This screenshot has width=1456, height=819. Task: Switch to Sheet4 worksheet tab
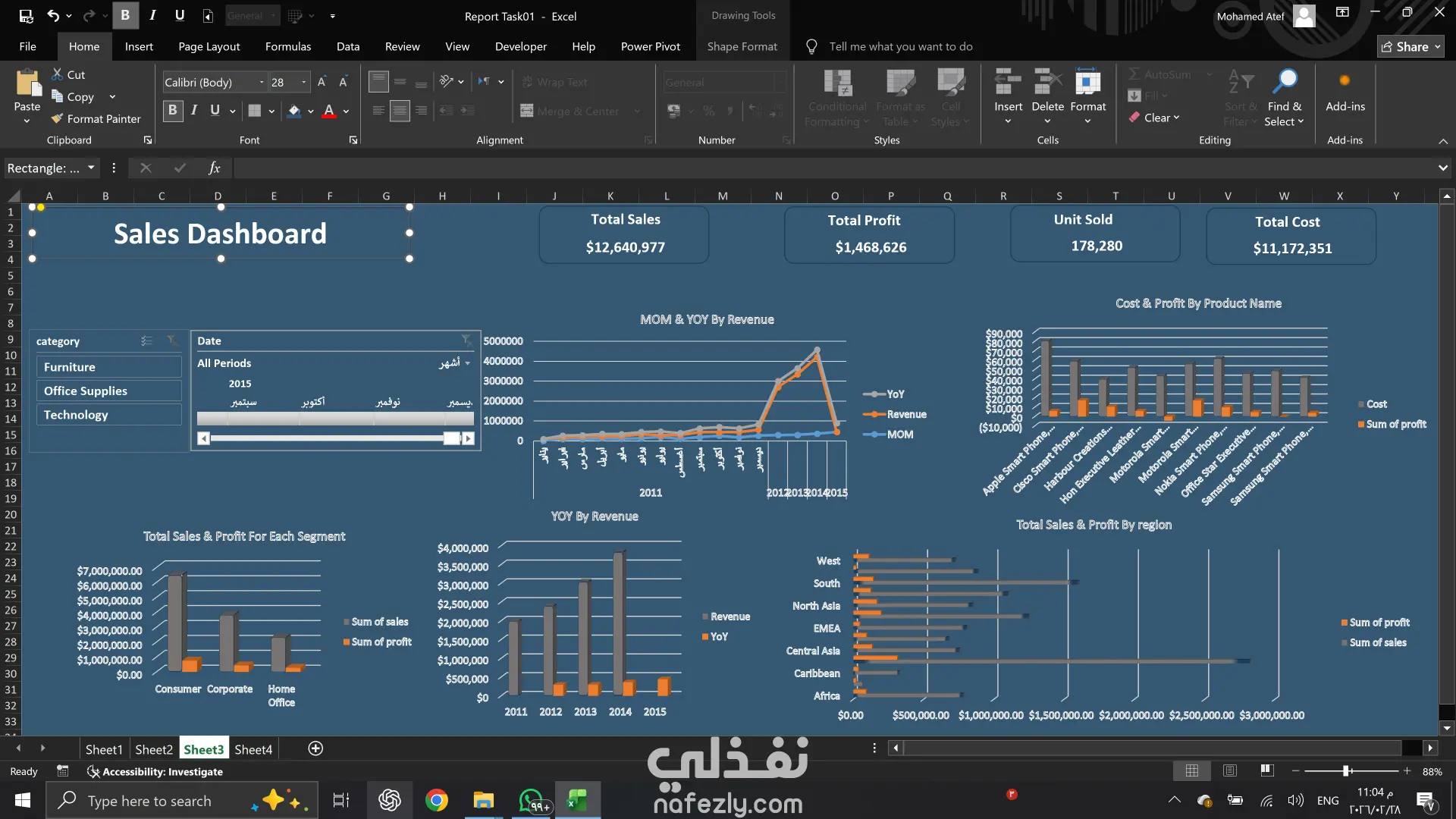coord(253,749)
